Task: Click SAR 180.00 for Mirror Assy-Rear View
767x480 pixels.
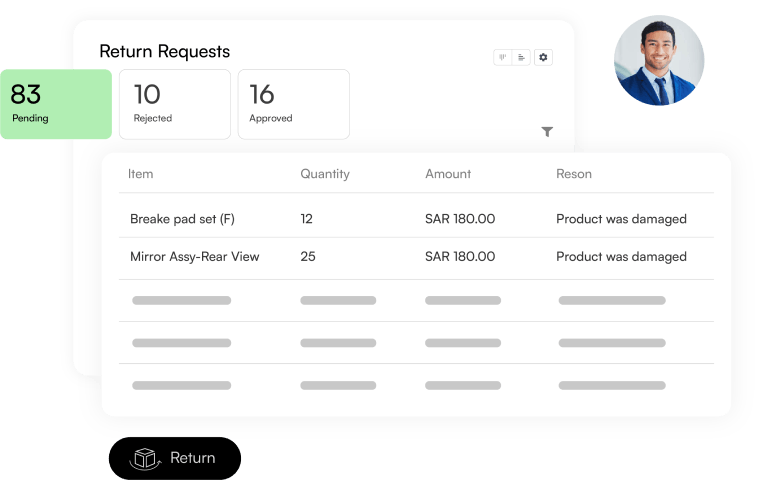Action: point(460,256)
